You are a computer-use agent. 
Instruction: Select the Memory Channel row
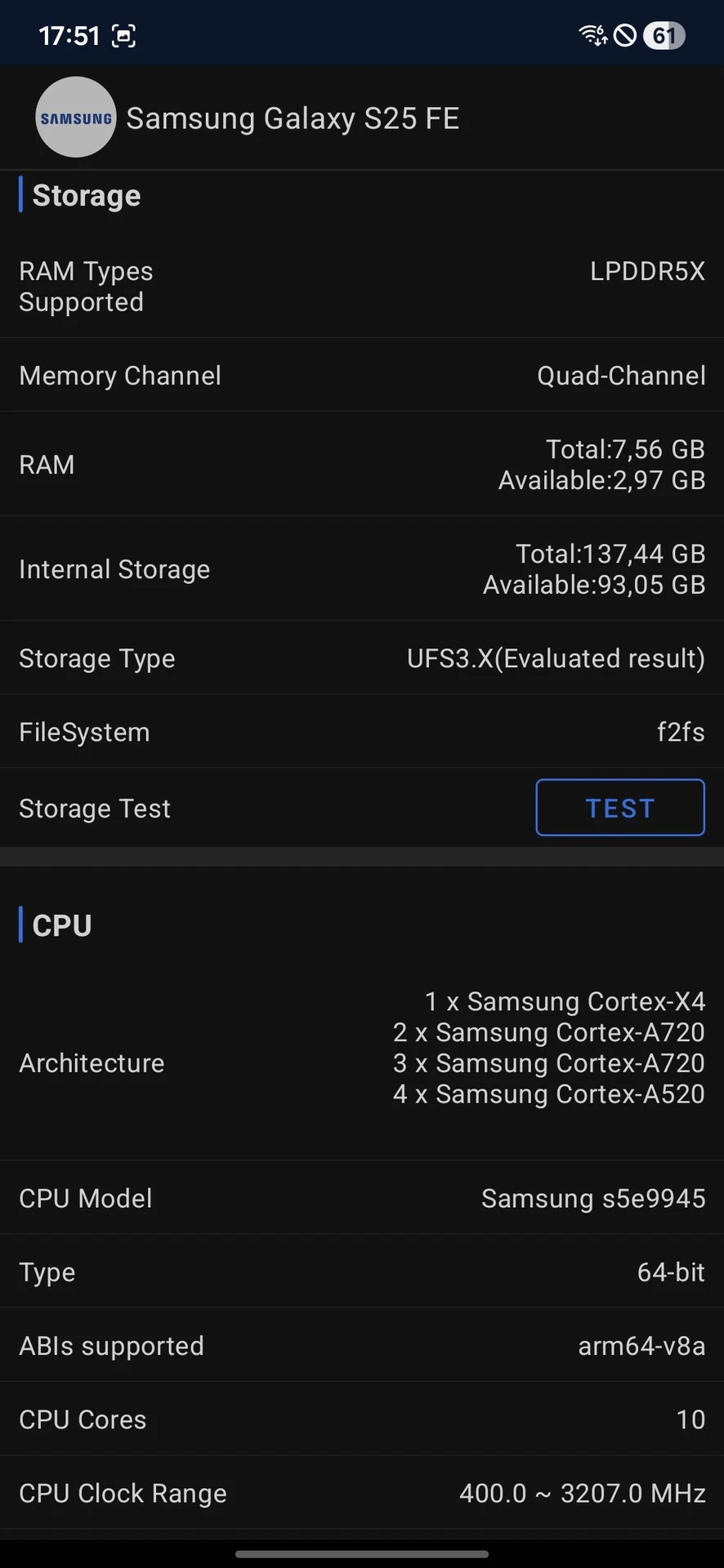pyautogui.click(x=362, y=376)
